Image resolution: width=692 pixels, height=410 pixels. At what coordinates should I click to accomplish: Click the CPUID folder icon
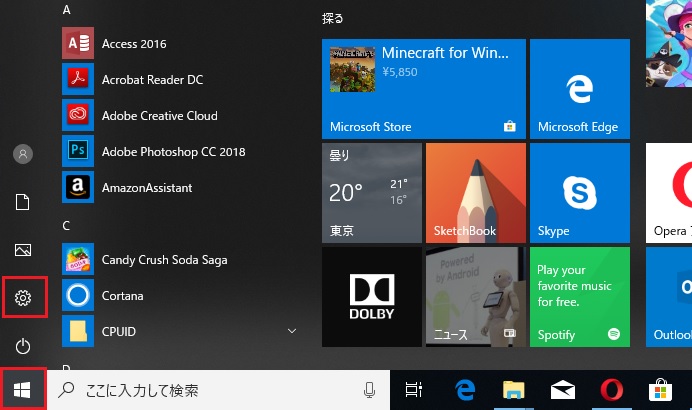78,331
